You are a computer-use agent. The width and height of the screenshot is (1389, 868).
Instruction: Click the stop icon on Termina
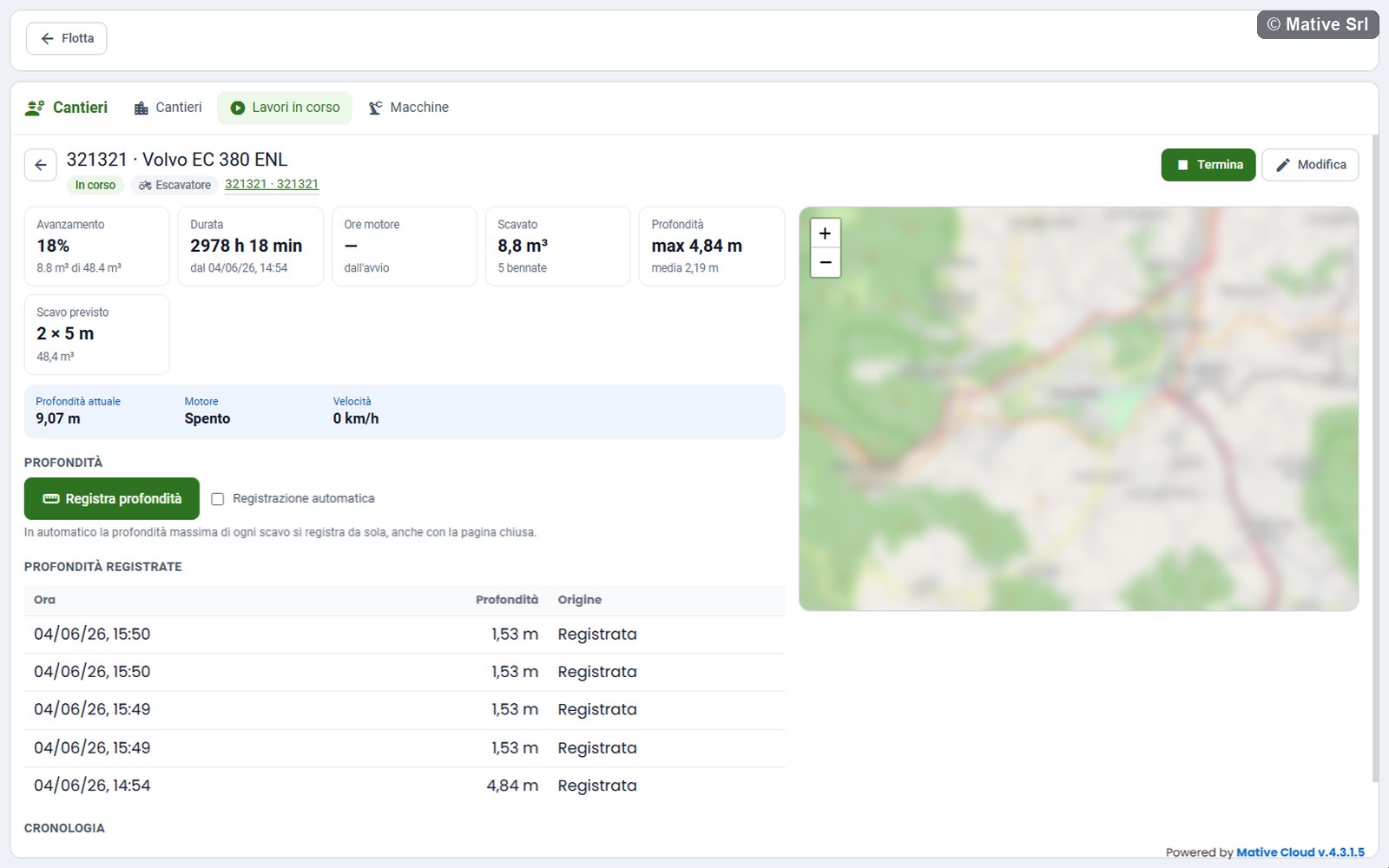tap(1182, 165)
